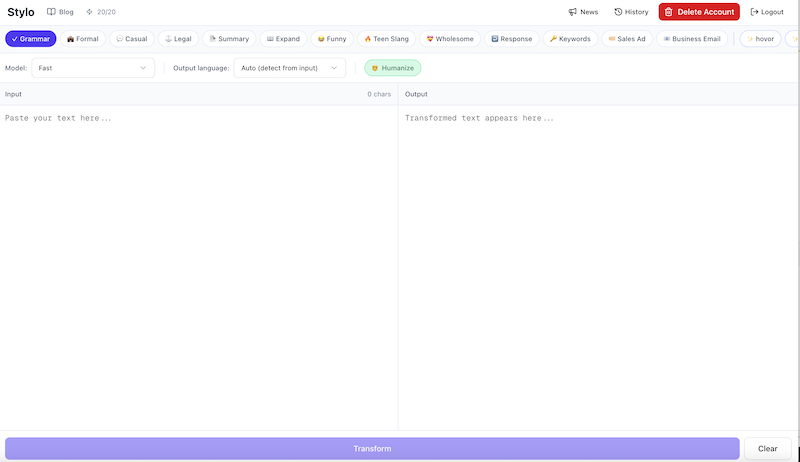Image resolution: width=800 pixels, height=462 pixels.
Task: Select the Formal style chip
Action: coord(83,39)
